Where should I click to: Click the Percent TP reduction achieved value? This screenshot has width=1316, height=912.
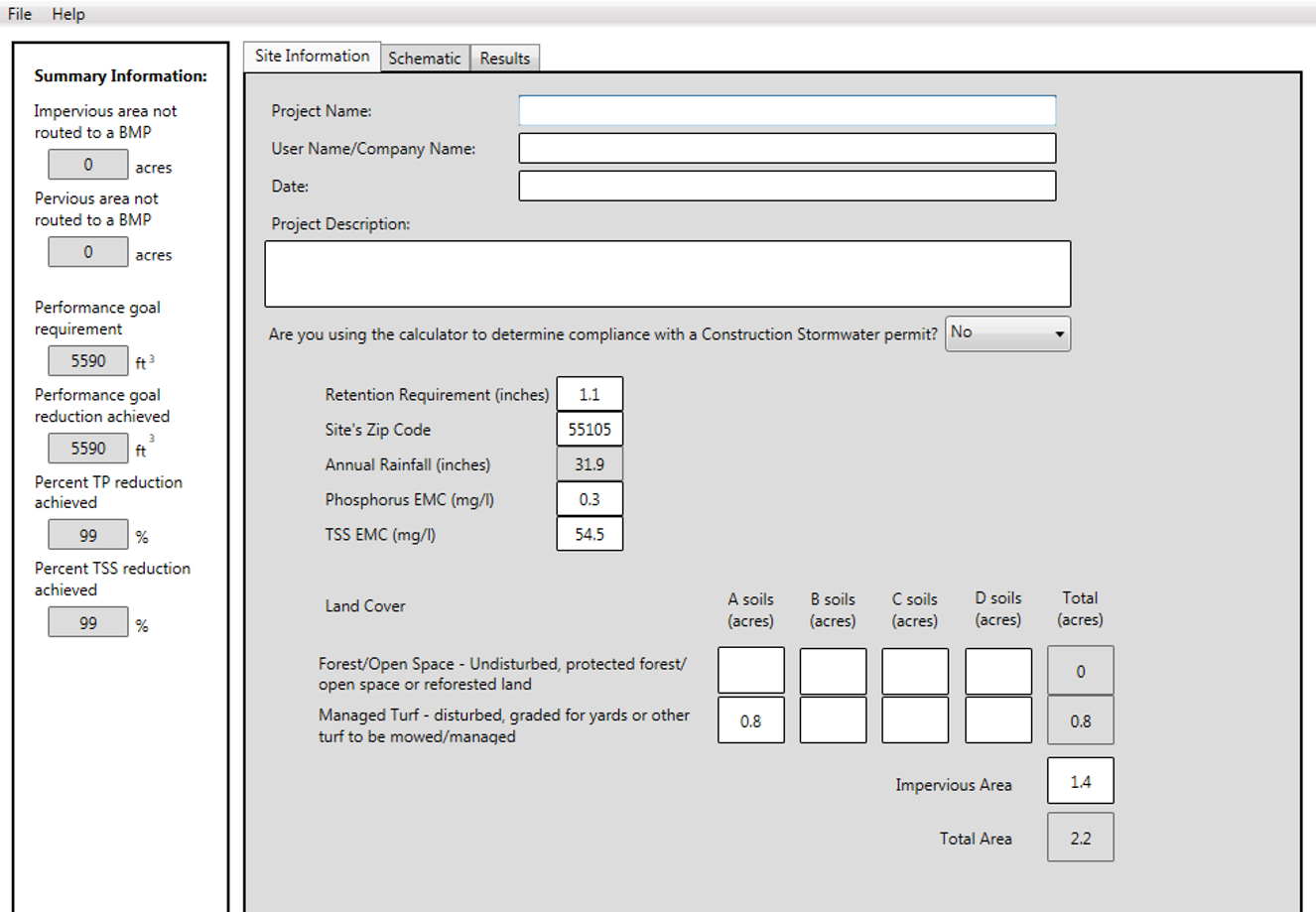87,535
